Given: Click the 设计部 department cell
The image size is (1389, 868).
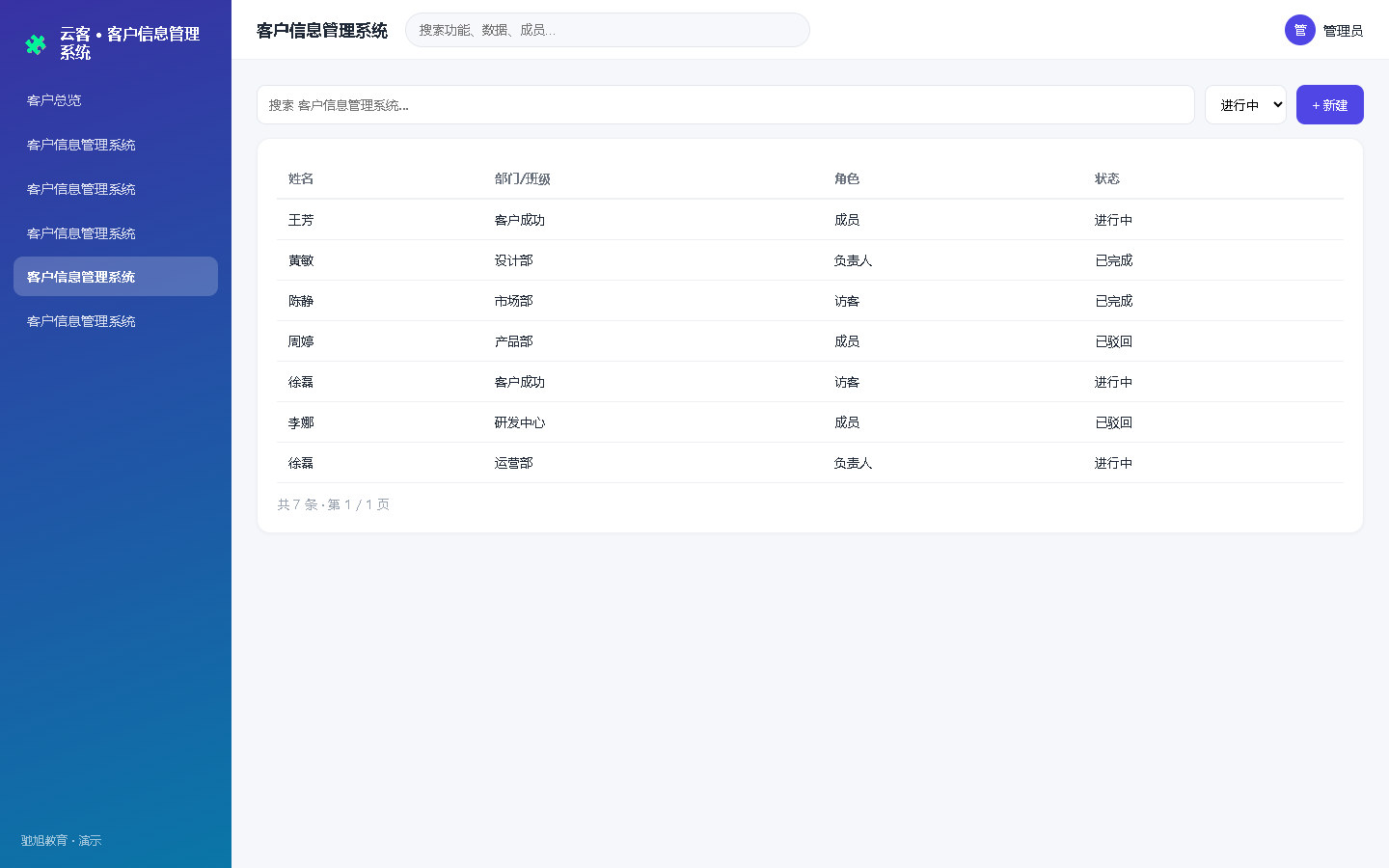Looking at the screenshot, I should (514, 260).
